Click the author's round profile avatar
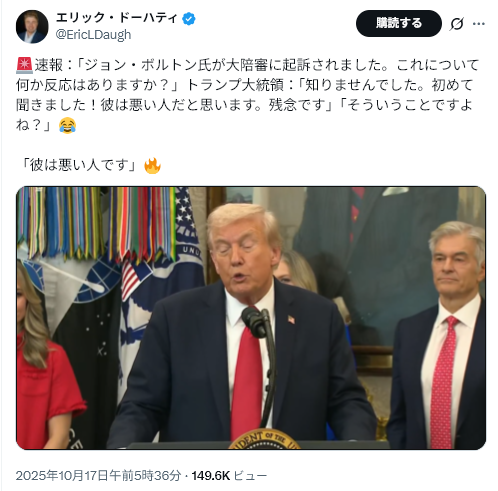 [32, 26]
